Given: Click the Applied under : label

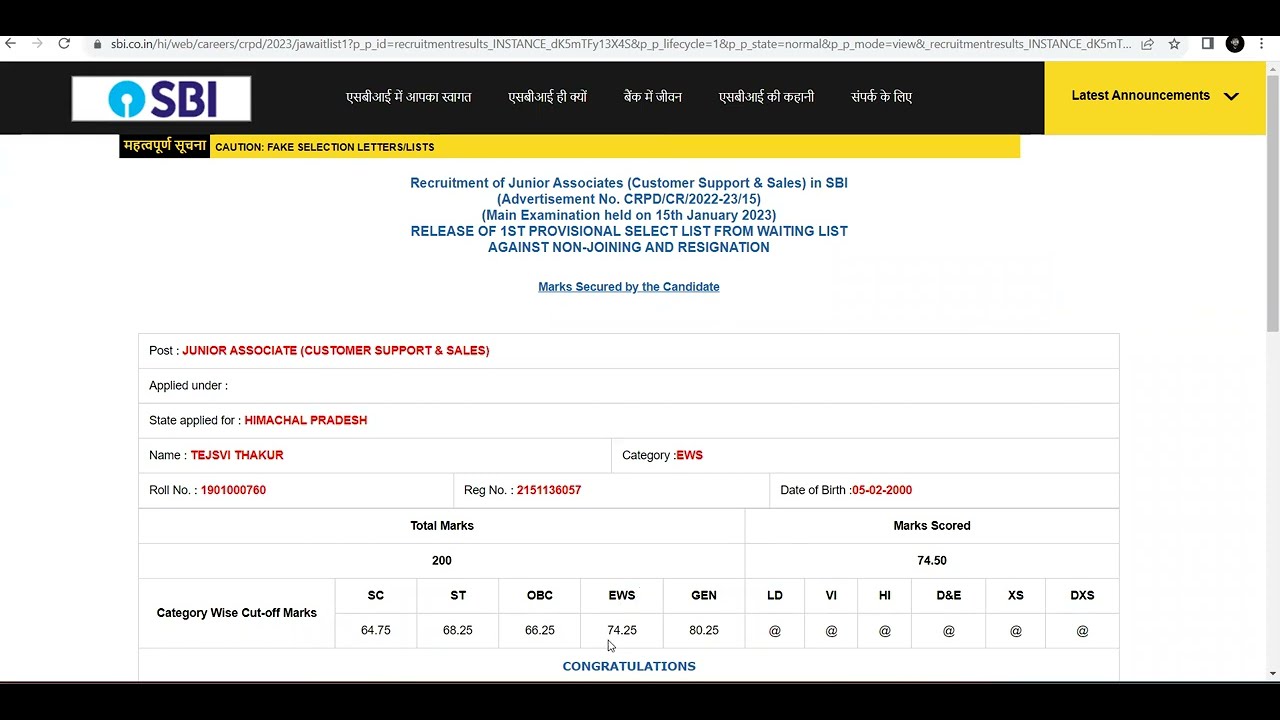Looking at the screenshot, I should tap(188, 386).
